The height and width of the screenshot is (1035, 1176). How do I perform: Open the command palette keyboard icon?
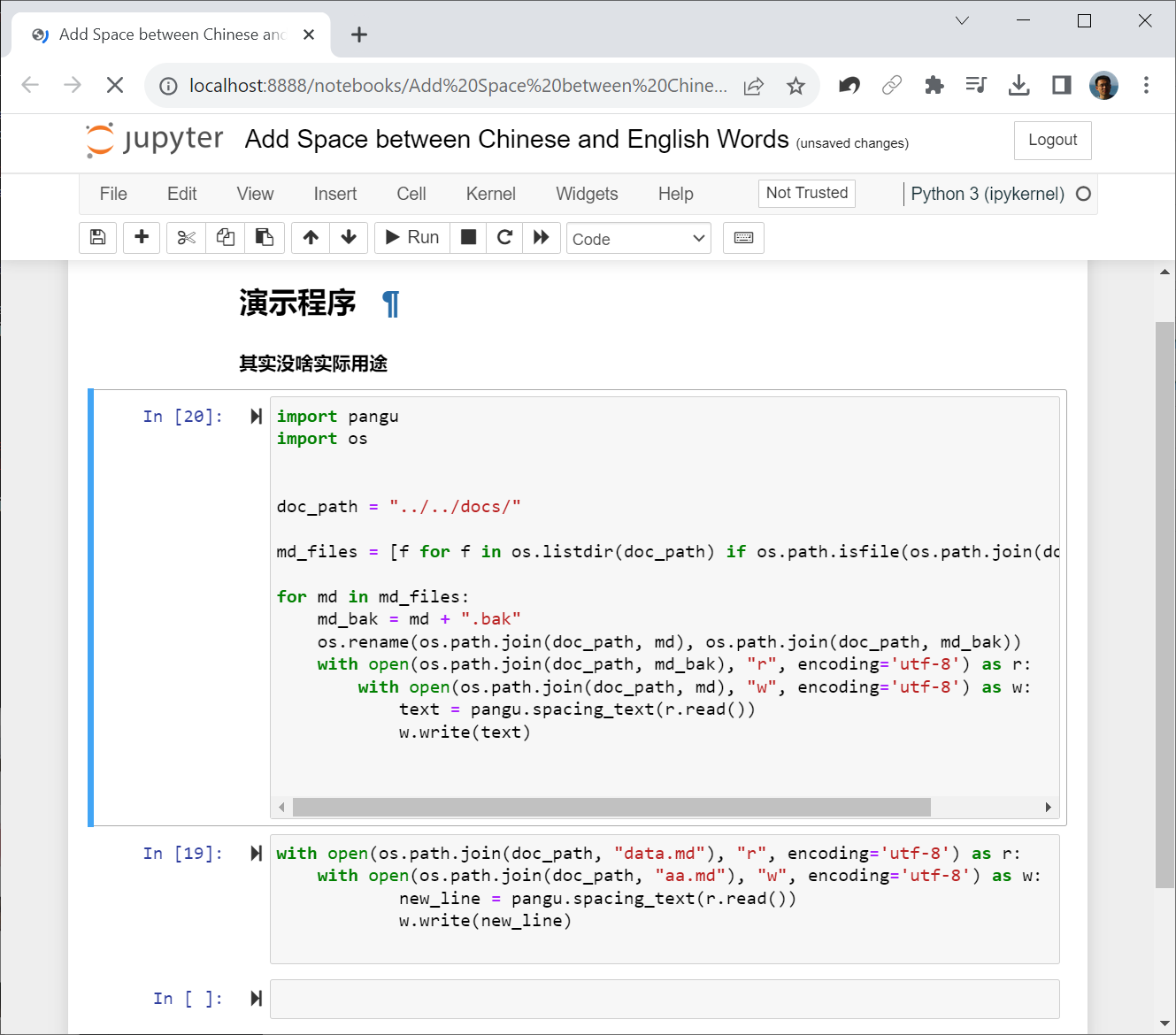click(x=743, y=238)
